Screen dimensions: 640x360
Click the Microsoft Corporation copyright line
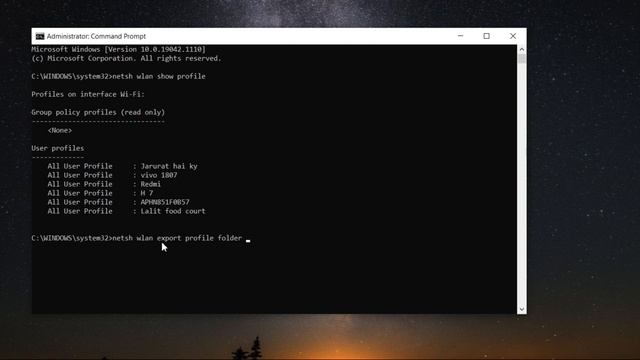pyautogui.click(x=126, y=58)
